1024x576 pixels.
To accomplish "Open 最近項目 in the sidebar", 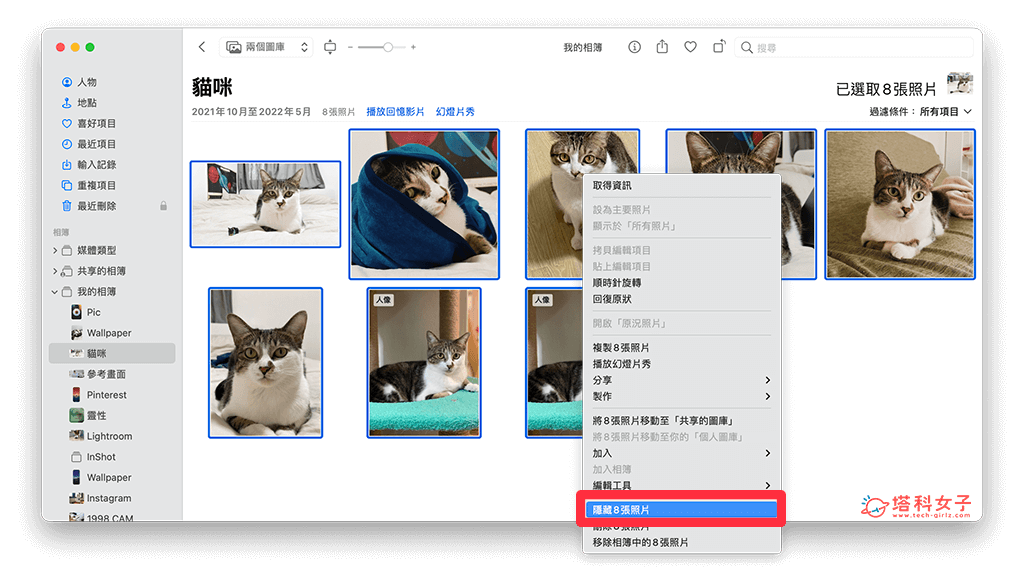I will pyautogui.click(x=97, y=144).
